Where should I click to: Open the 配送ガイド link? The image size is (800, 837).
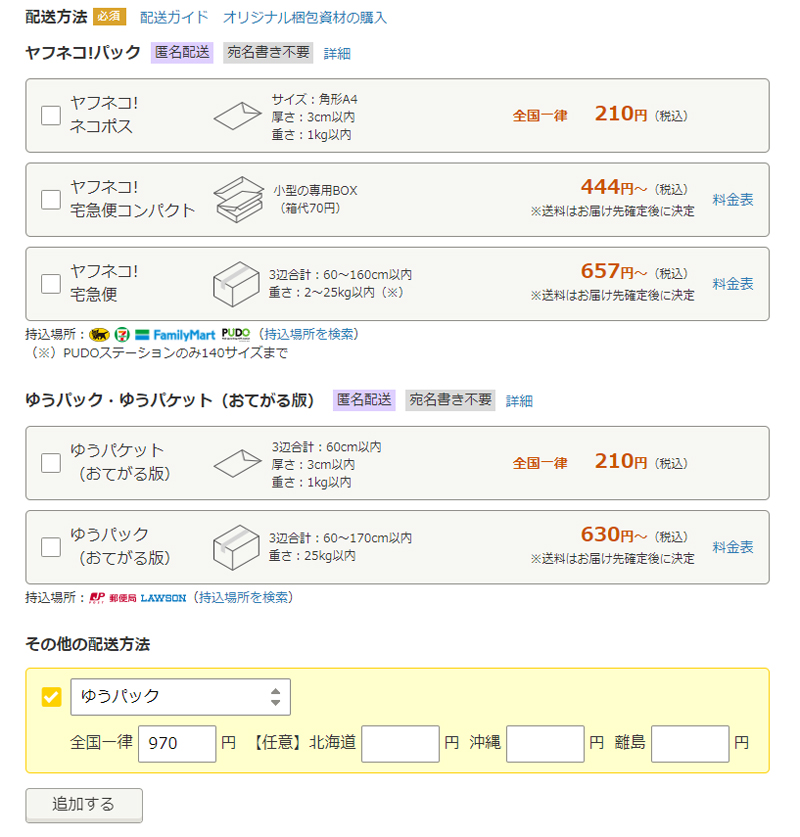pyautogui.click(x=174, y=17)
